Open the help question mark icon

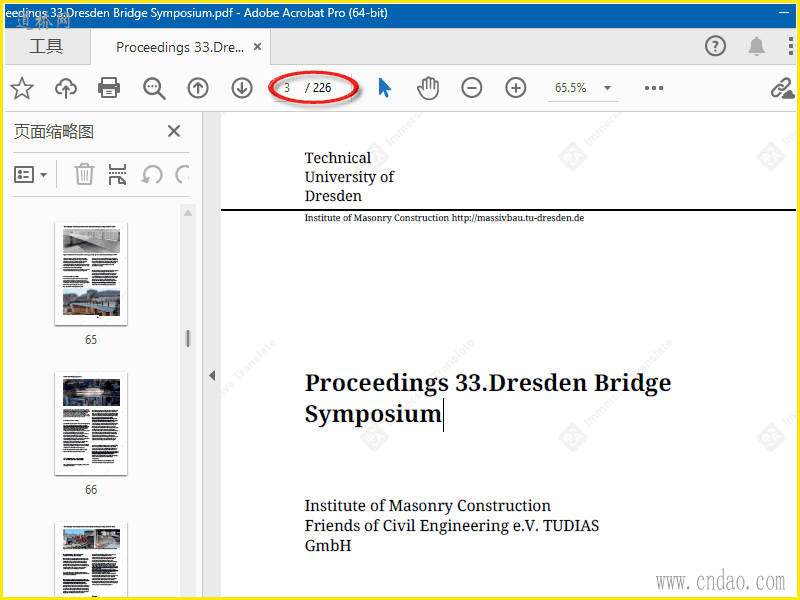click(715, 46)
